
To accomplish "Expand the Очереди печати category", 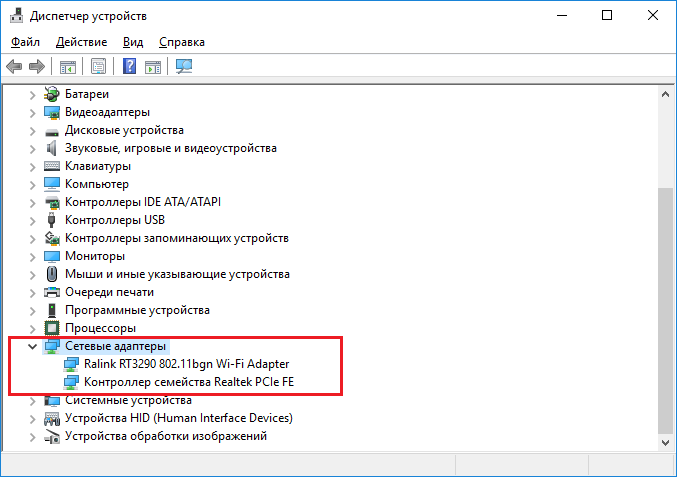I will point(32,293).
